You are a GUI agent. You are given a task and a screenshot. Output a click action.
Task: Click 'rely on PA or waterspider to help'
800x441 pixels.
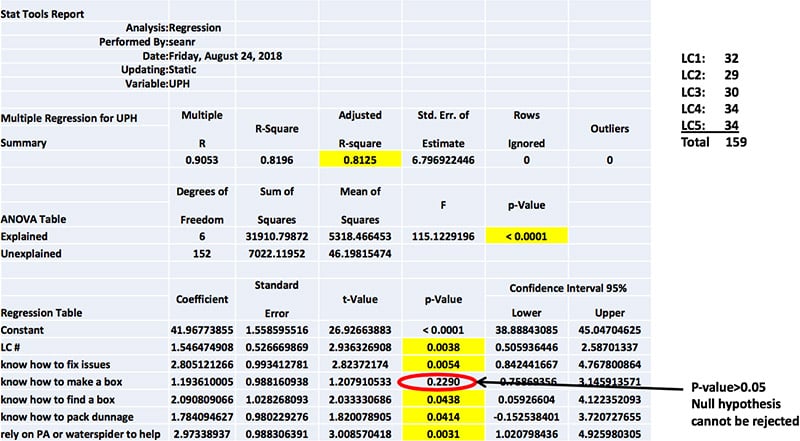tap(81, 434)
